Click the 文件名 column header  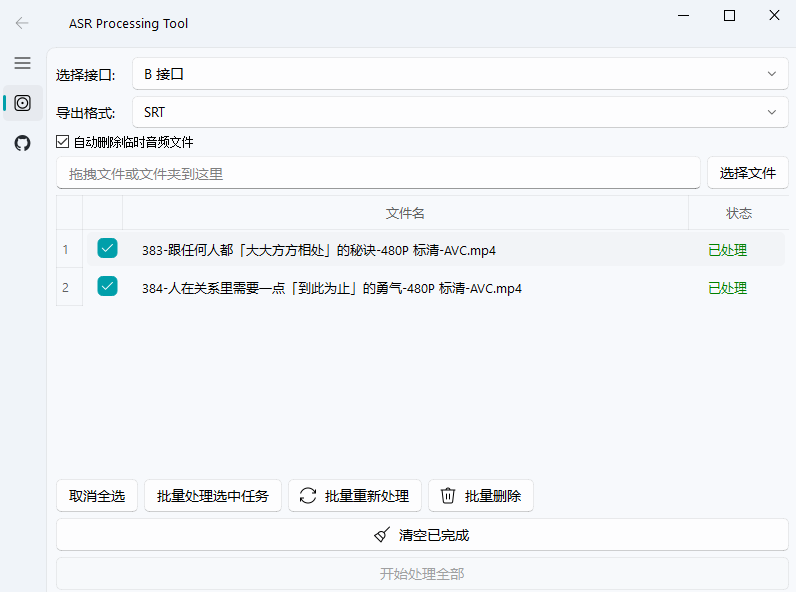tap(405, 213)
